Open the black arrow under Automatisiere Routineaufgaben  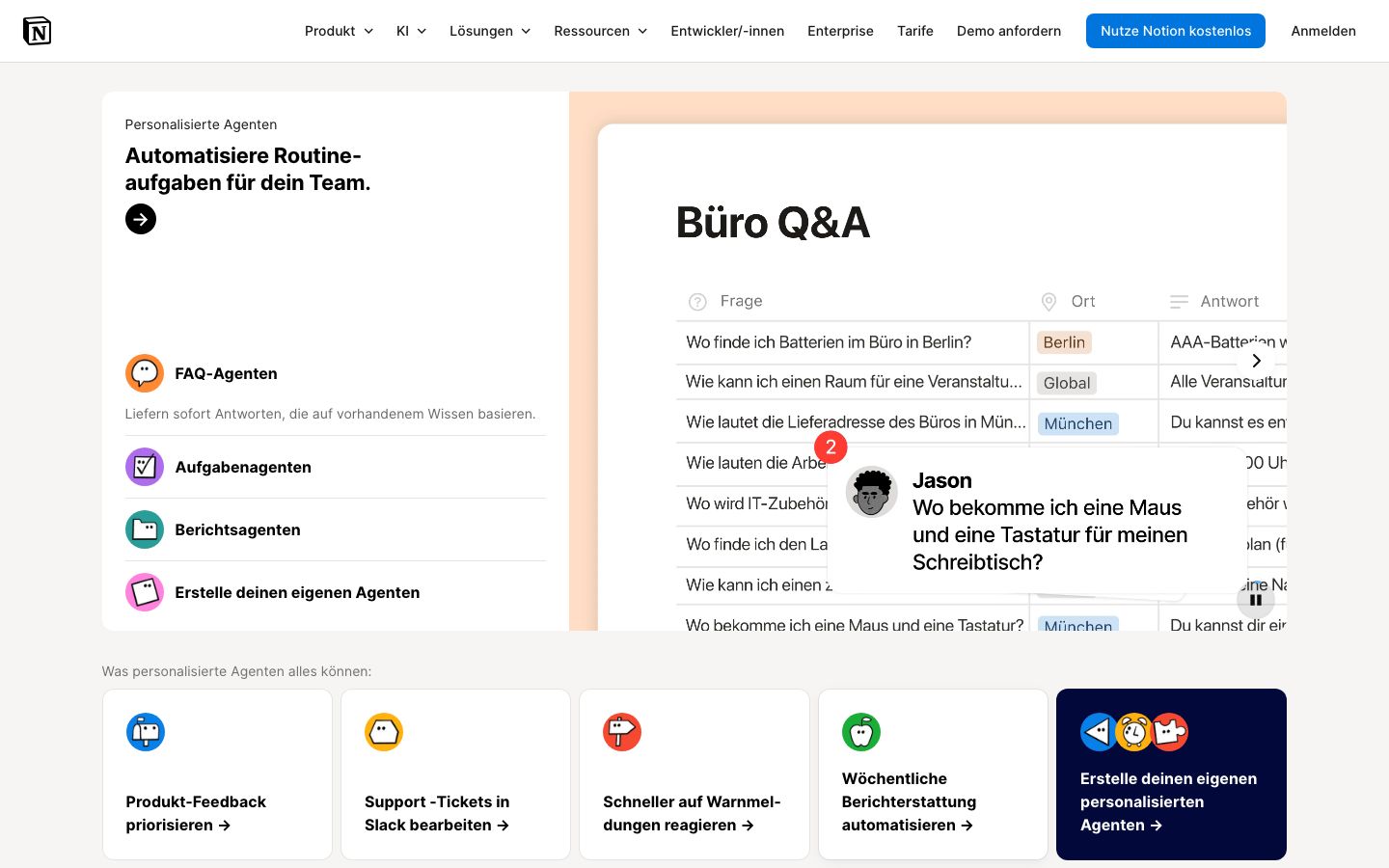click(x=141, y=219)
